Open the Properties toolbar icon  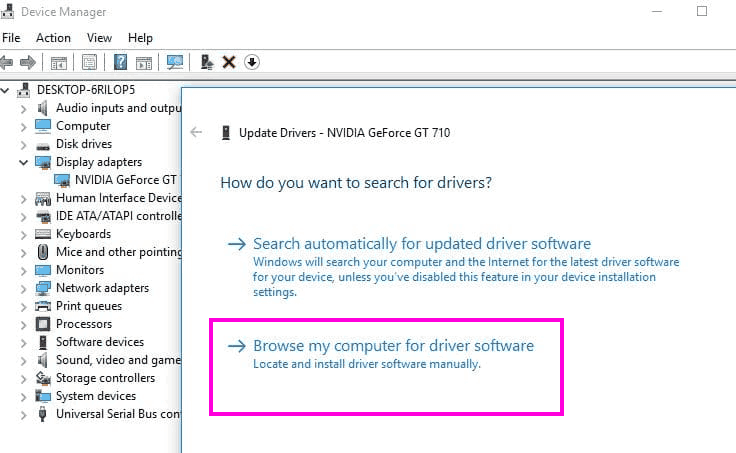[89, 62]
